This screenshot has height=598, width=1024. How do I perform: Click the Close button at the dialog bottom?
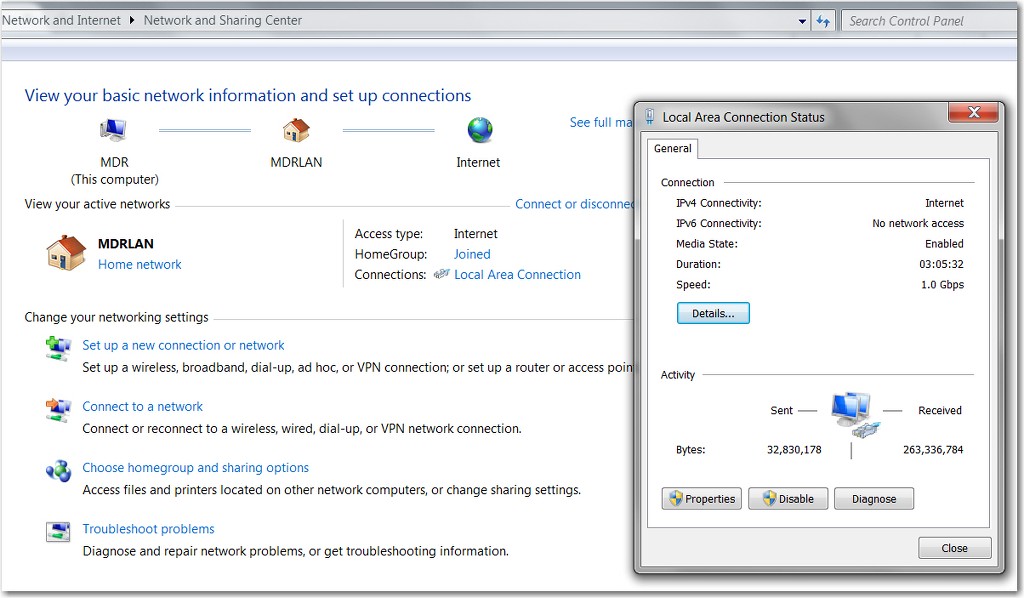(955, 548)
